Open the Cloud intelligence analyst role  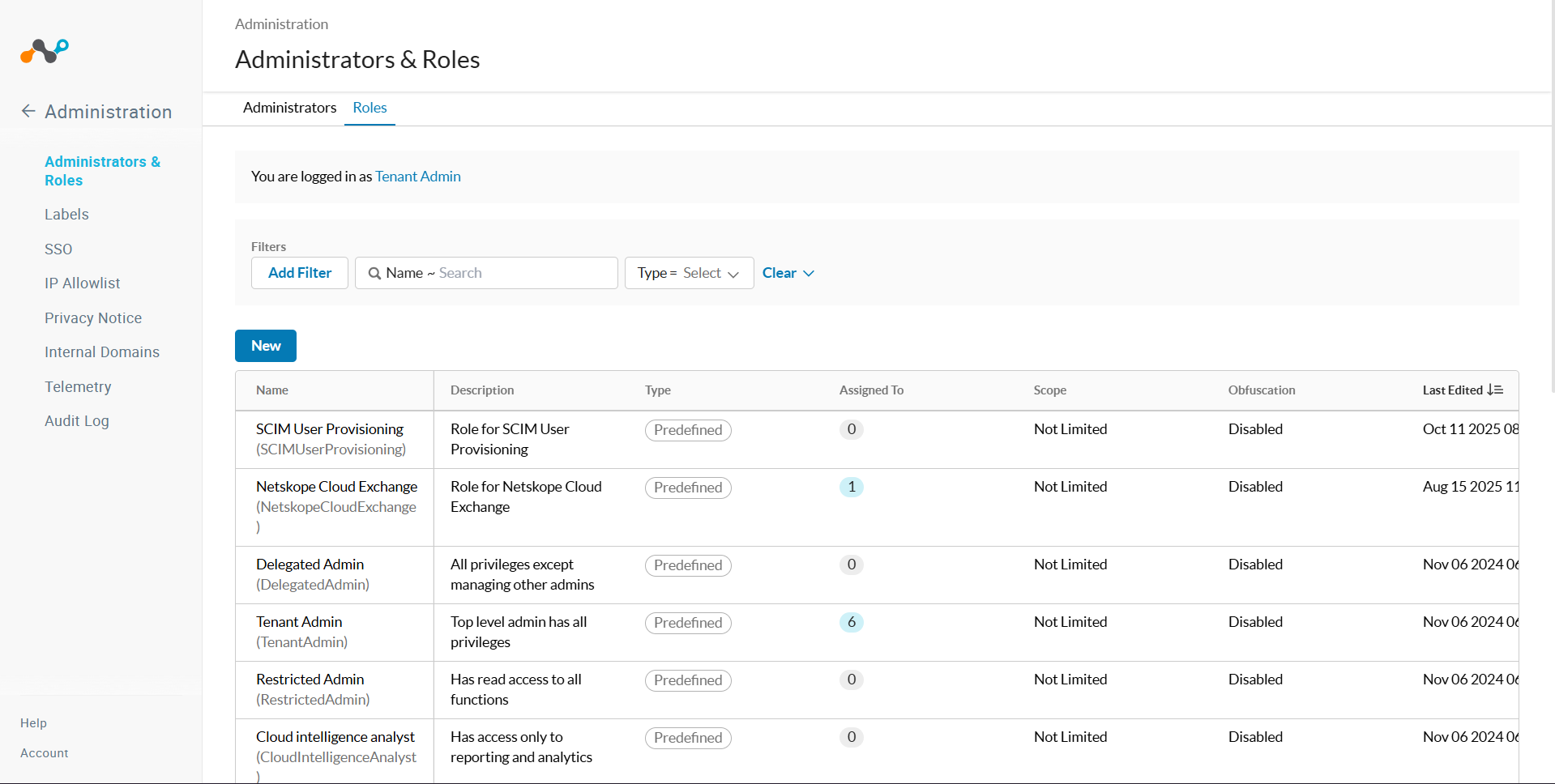point(335,736)
